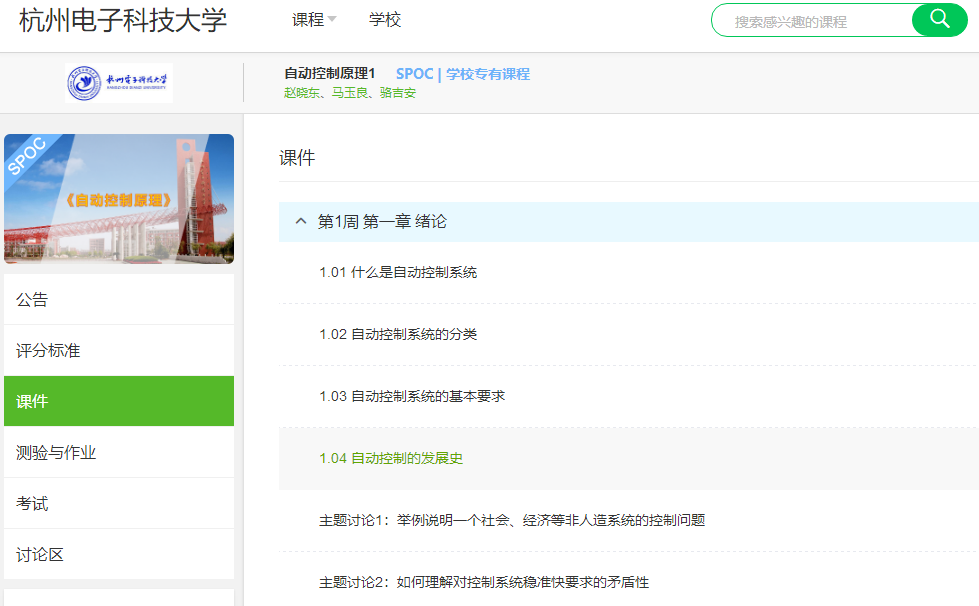979x606 pixels.
Task: Click instructor name 赵晓东
Action: click(x=302, y=93)
